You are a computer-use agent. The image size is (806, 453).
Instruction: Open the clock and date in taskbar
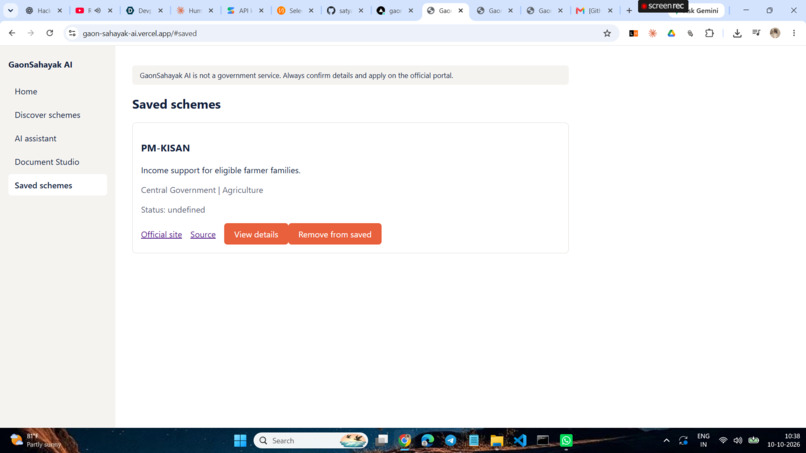[783, 441]
